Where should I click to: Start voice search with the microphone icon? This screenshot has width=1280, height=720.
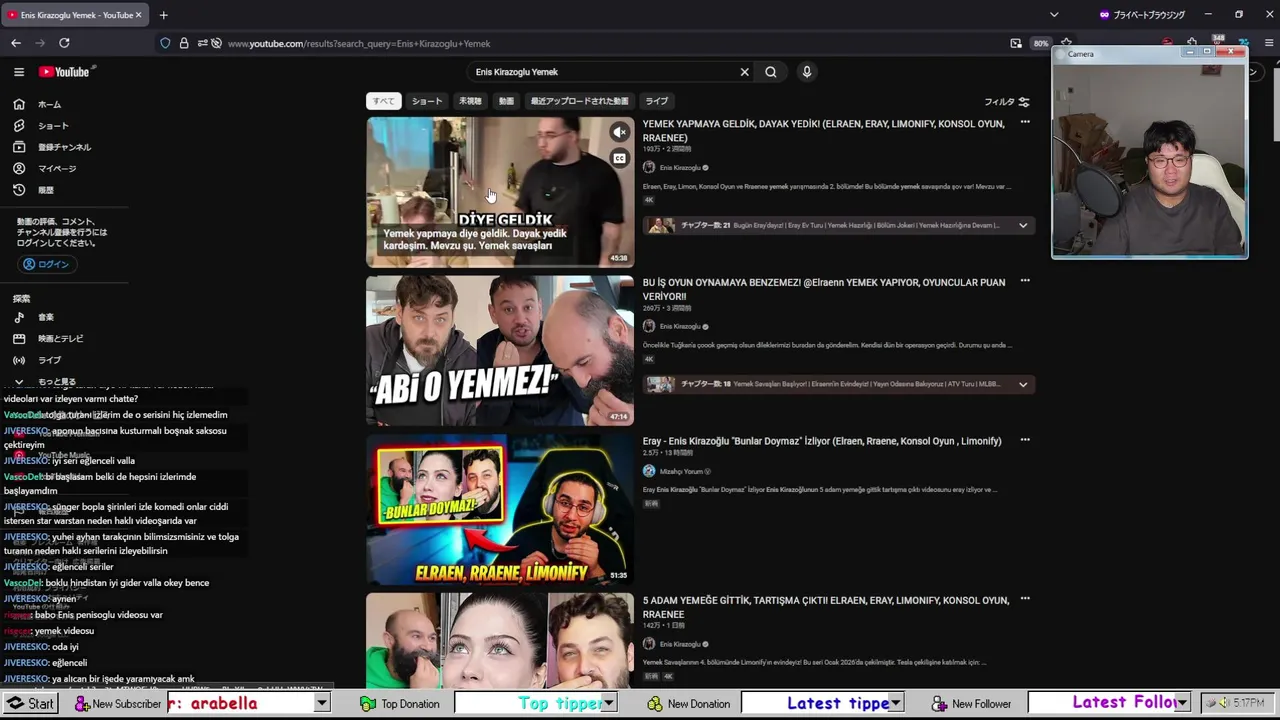coord(807,72)
